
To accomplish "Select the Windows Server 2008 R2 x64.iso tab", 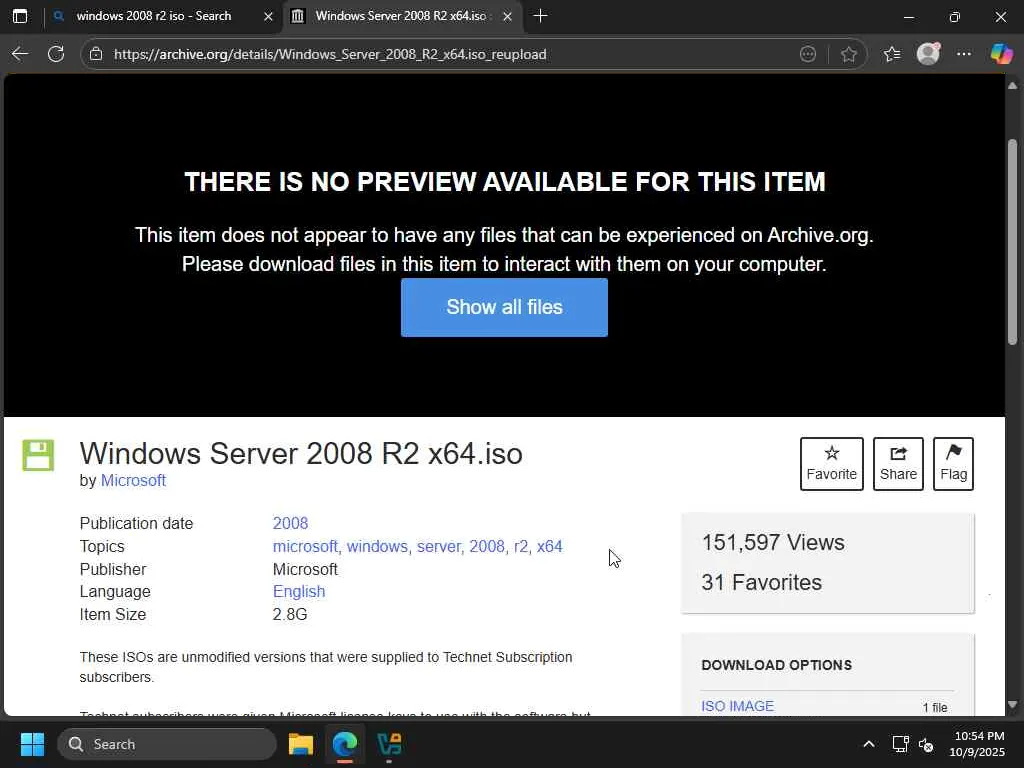I will click(x=400, y=16).
